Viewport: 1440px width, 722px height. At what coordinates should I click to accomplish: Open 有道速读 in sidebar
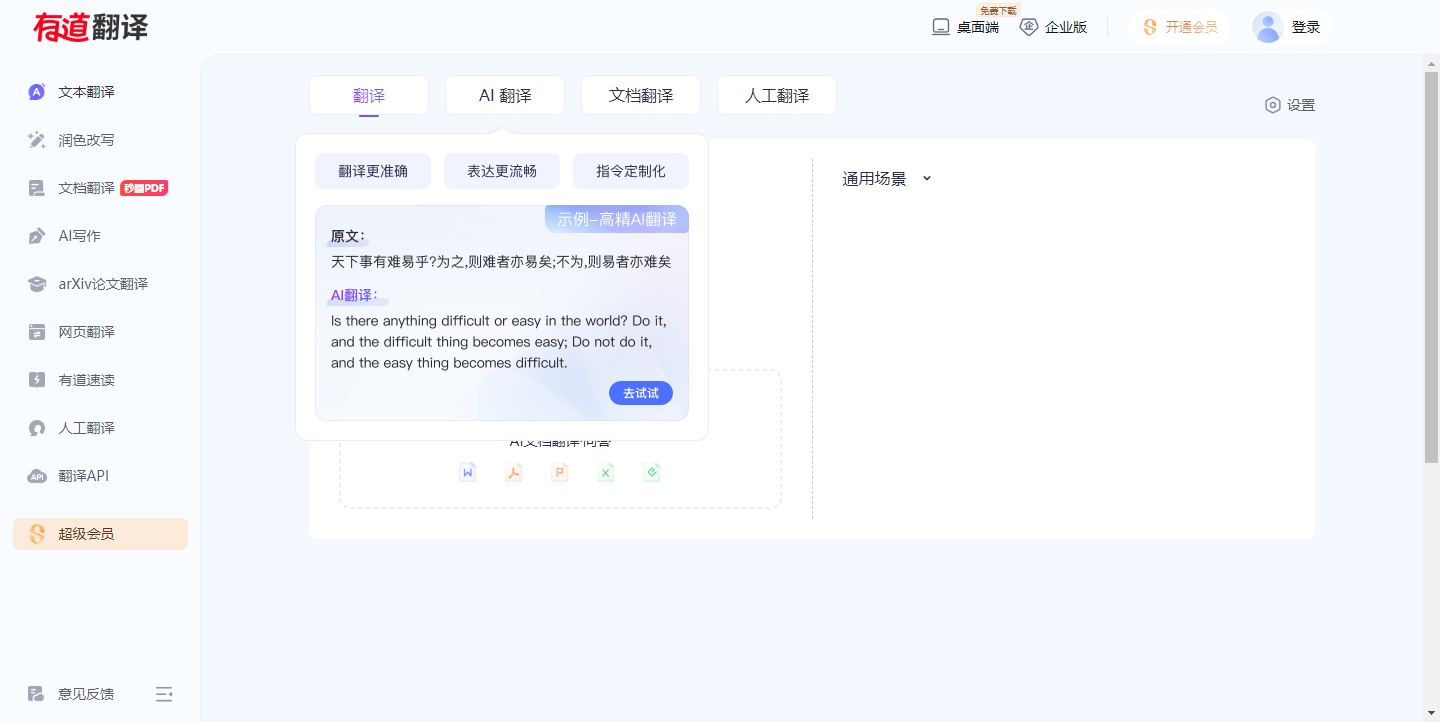(100, 380)
